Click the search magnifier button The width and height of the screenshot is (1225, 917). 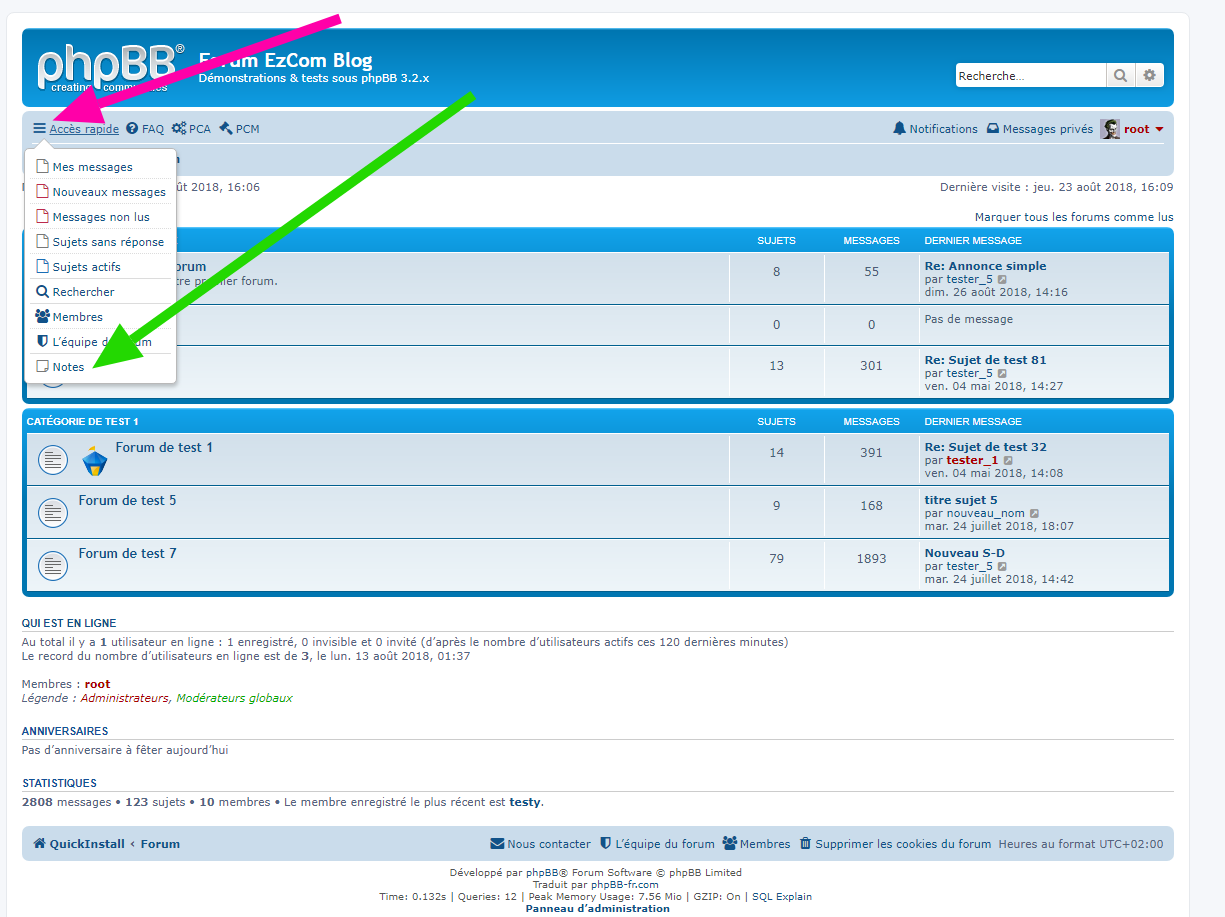coord(1120,76)
